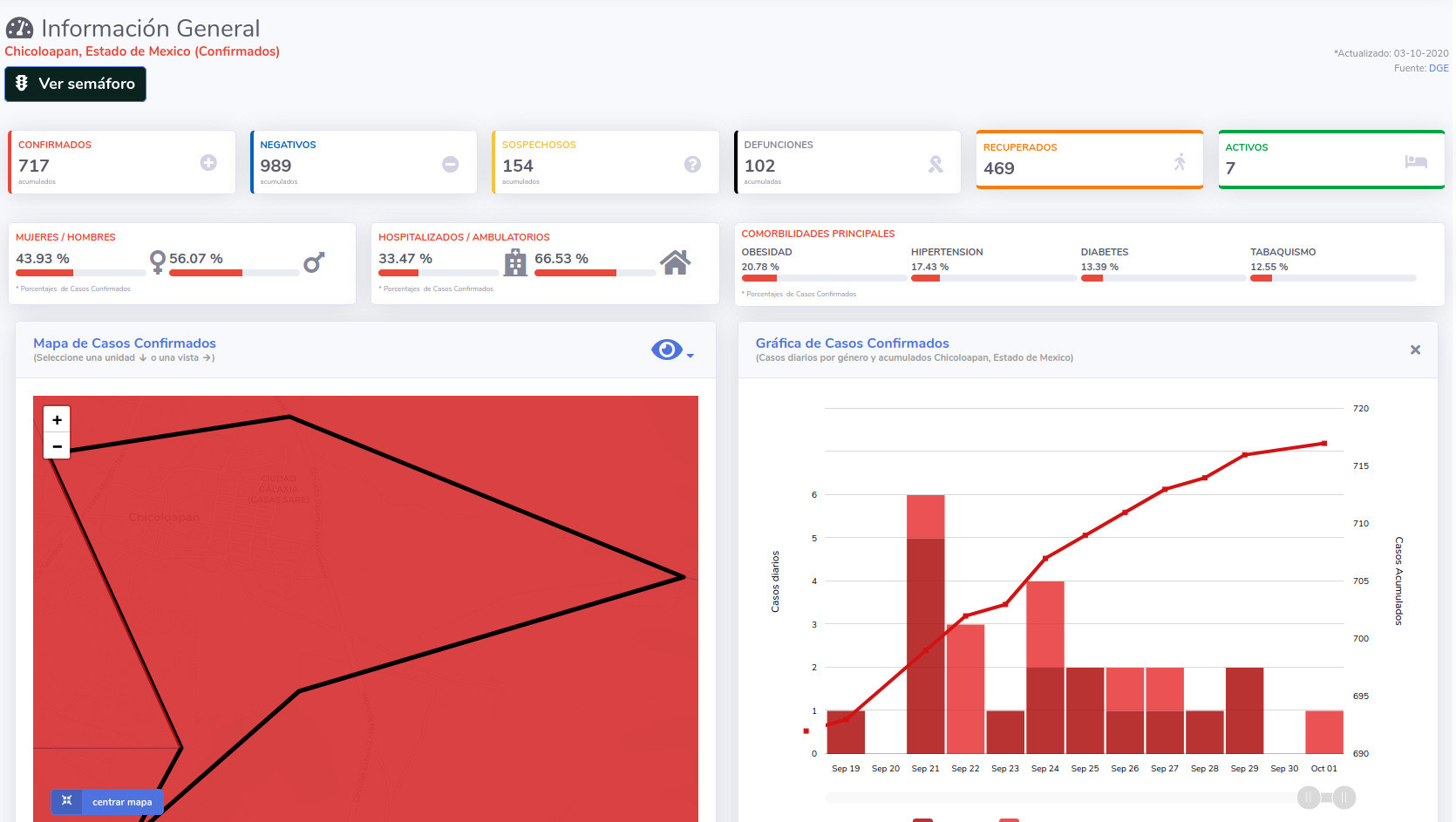The width and height of the screenshot is (1456, 822).
Task: Select the Defunciones card
Action: [847, 162]
